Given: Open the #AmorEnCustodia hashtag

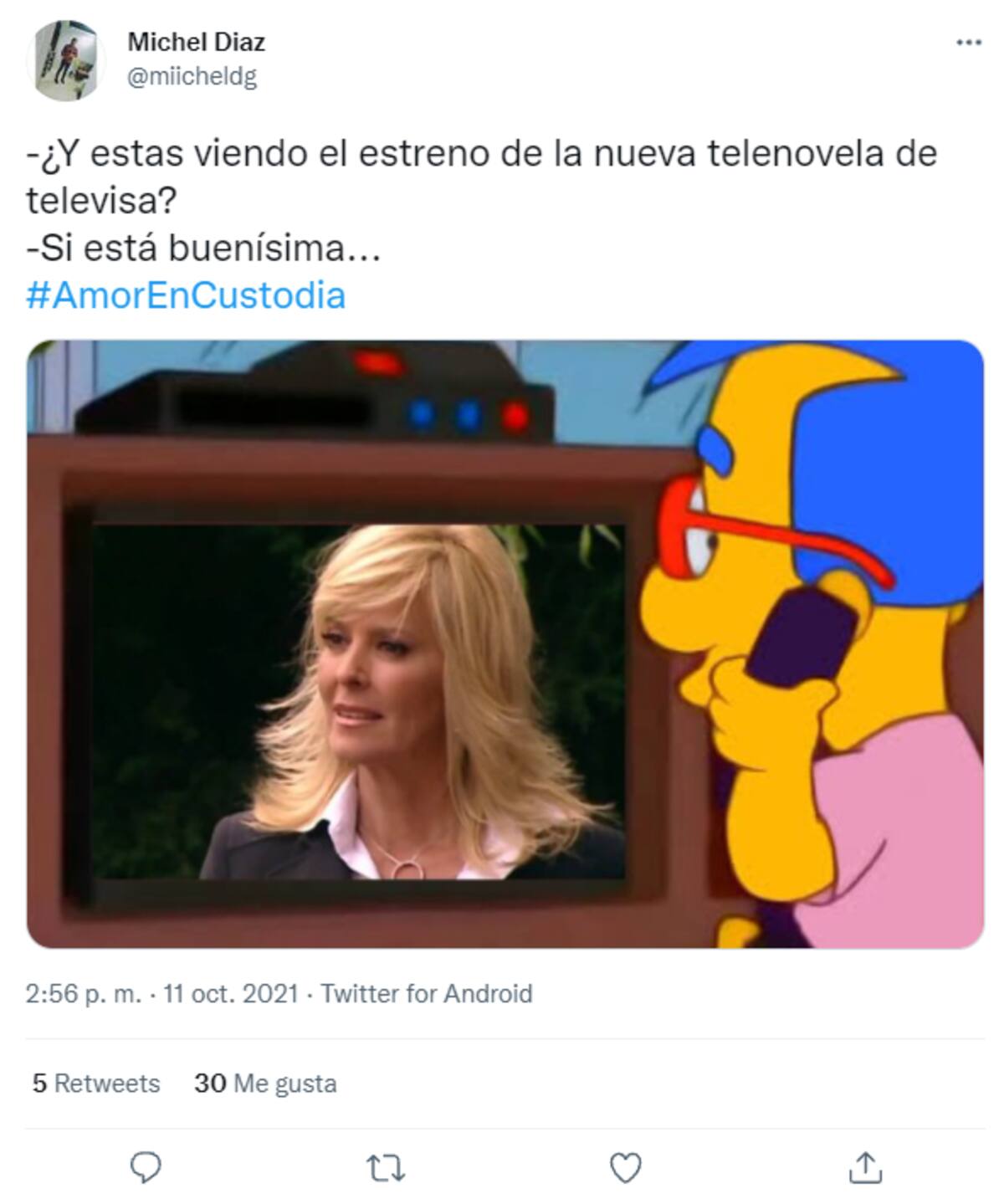Looking at the screenshot, I should [x=186, y=295].
